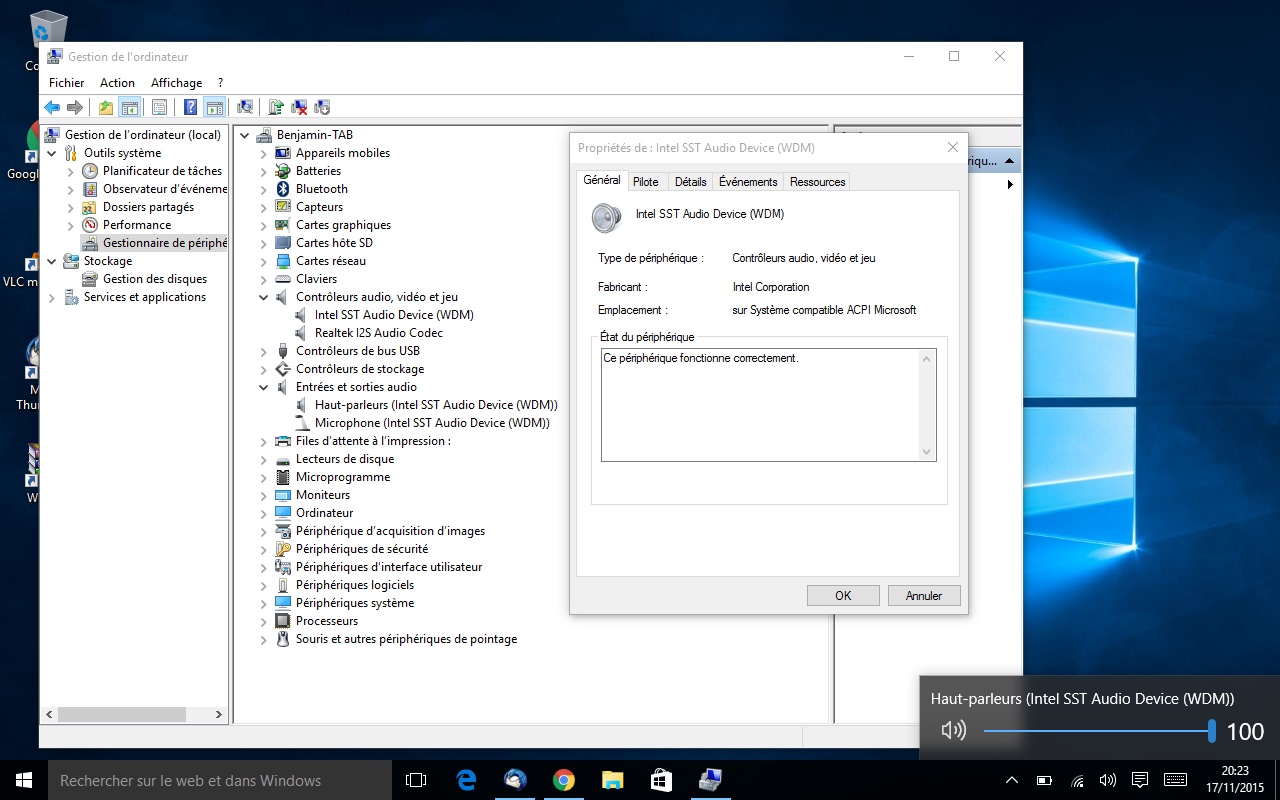Open the Properties toolbar icon
The width and height of the screenshot is (1280, 800).
pos(160,108)
